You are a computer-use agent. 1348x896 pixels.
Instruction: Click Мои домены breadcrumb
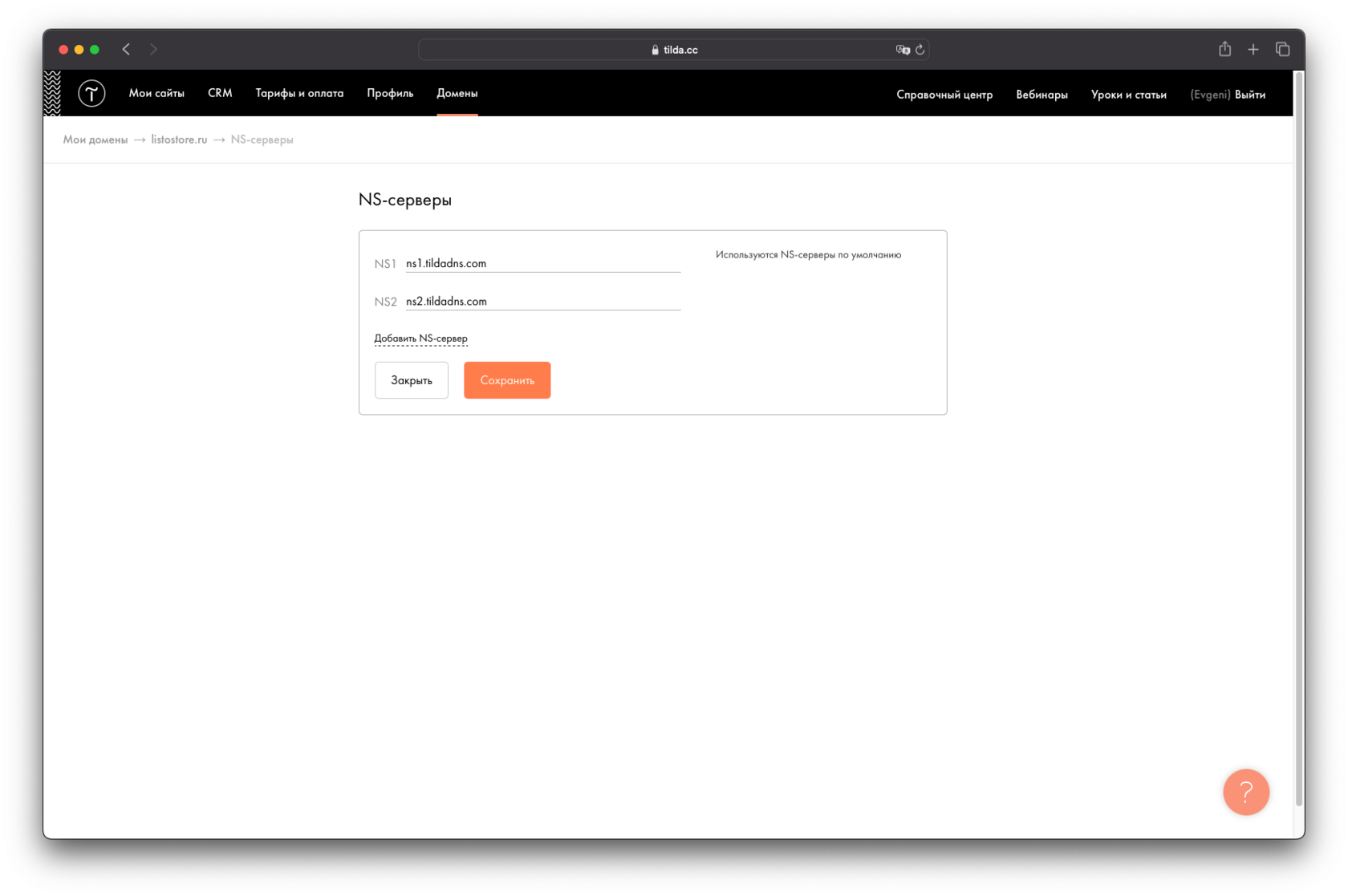point(95,140)
